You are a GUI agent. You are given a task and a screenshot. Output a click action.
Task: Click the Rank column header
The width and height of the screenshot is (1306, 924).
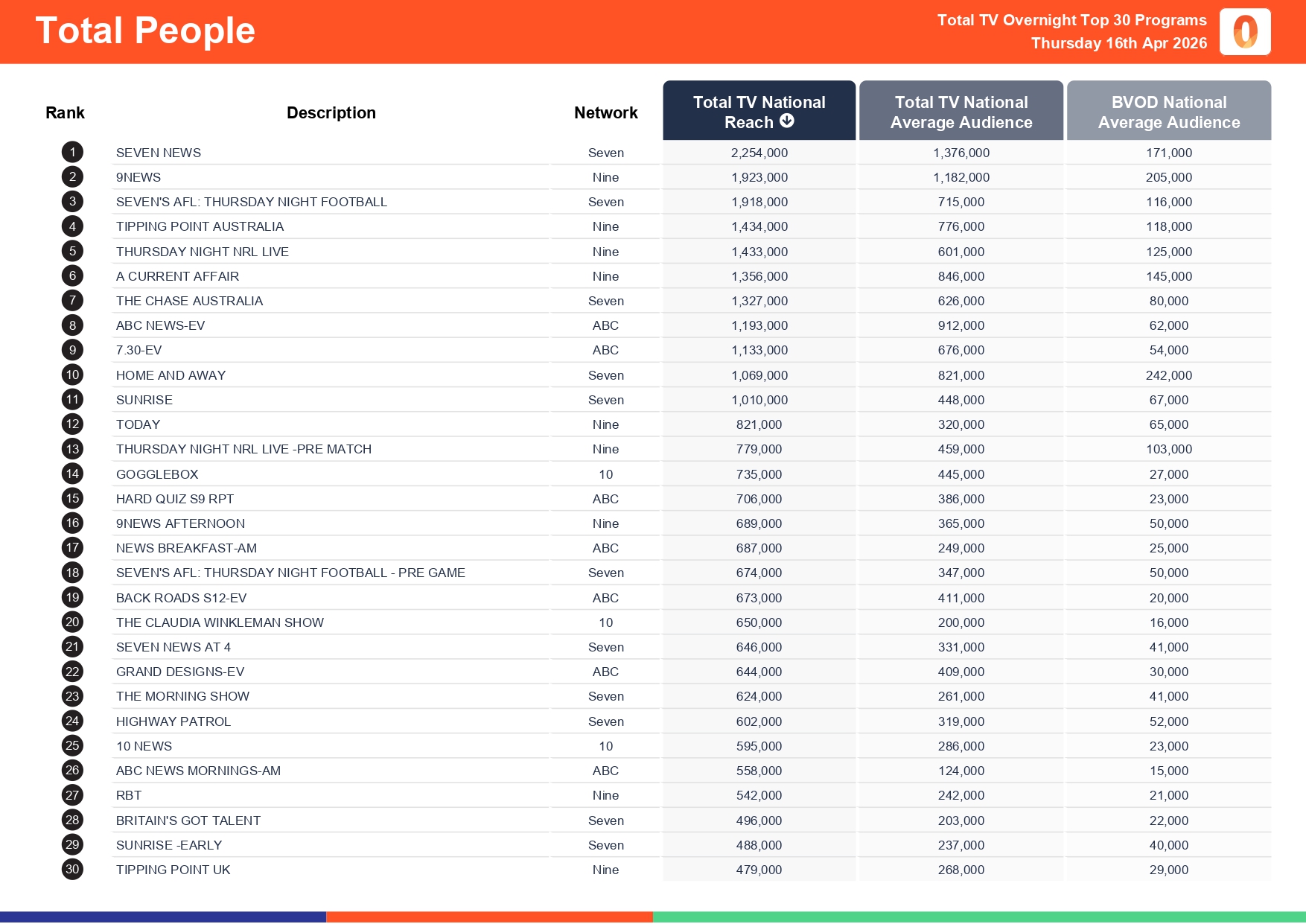[65, 112]
